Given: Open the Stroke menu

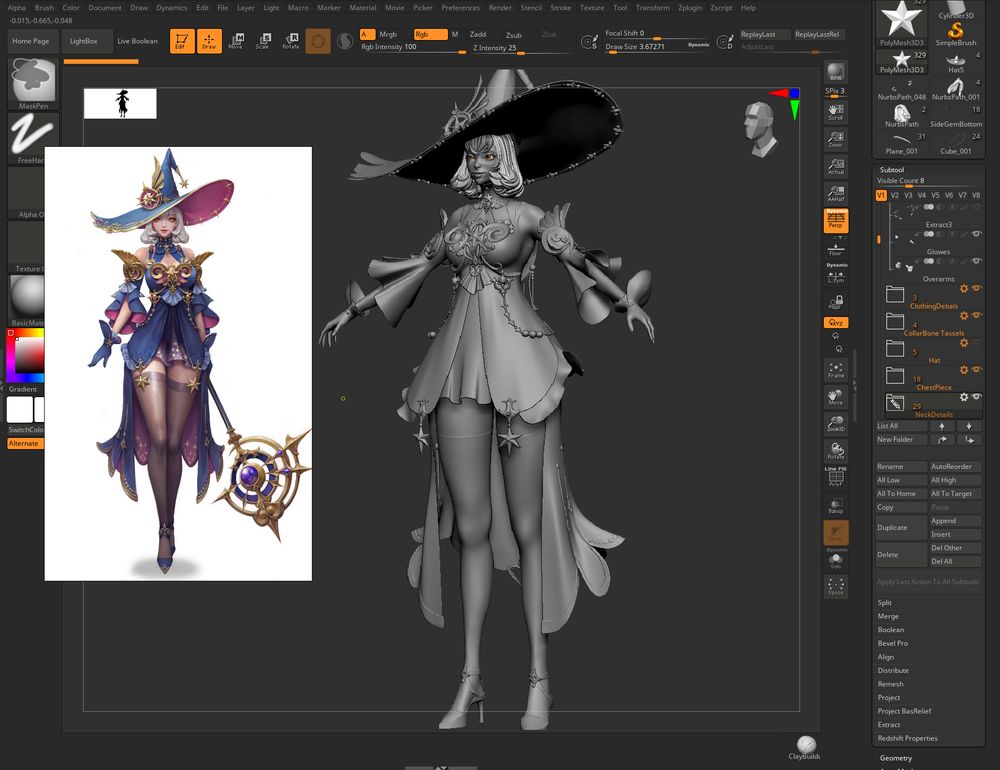Looking at the screenshot, I should [561, 8].
